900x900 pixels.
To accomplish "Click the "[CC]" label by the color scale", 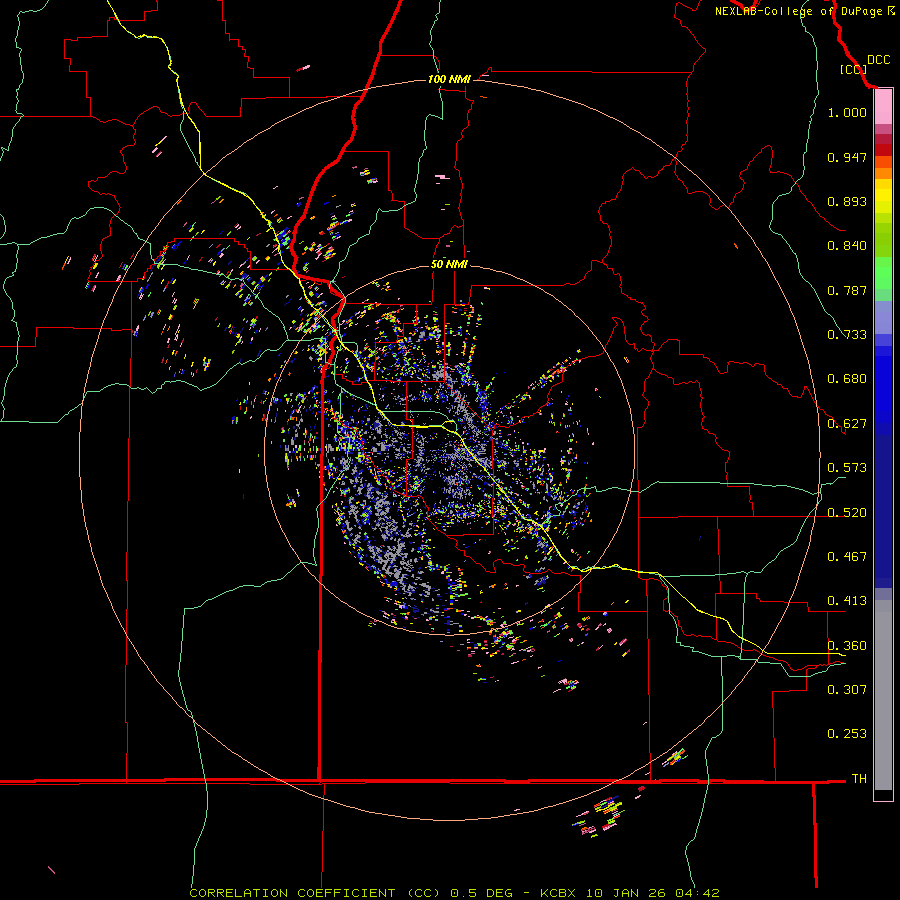I will point(853,69).
